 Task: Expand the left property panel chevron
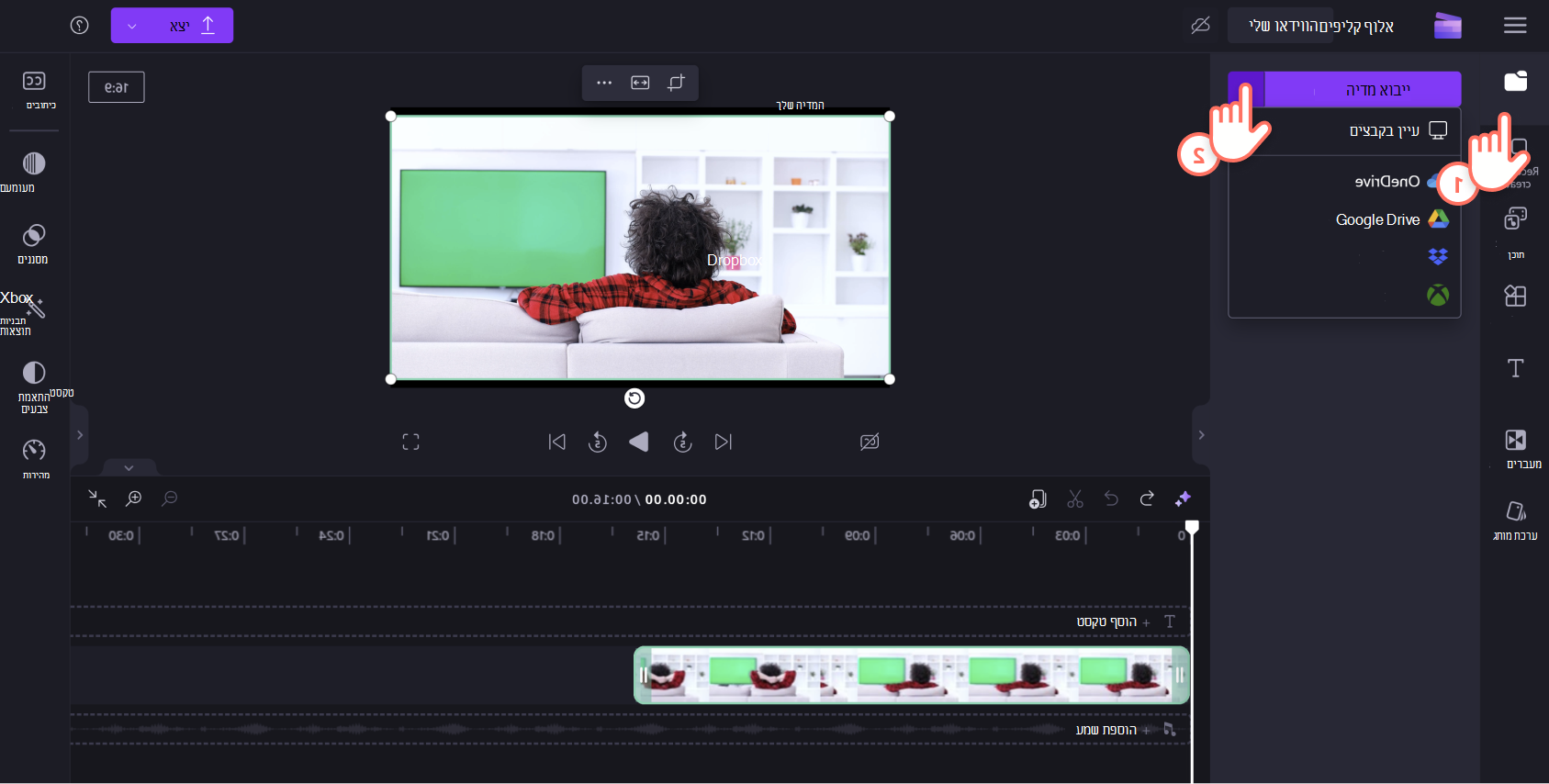point(80,435)
